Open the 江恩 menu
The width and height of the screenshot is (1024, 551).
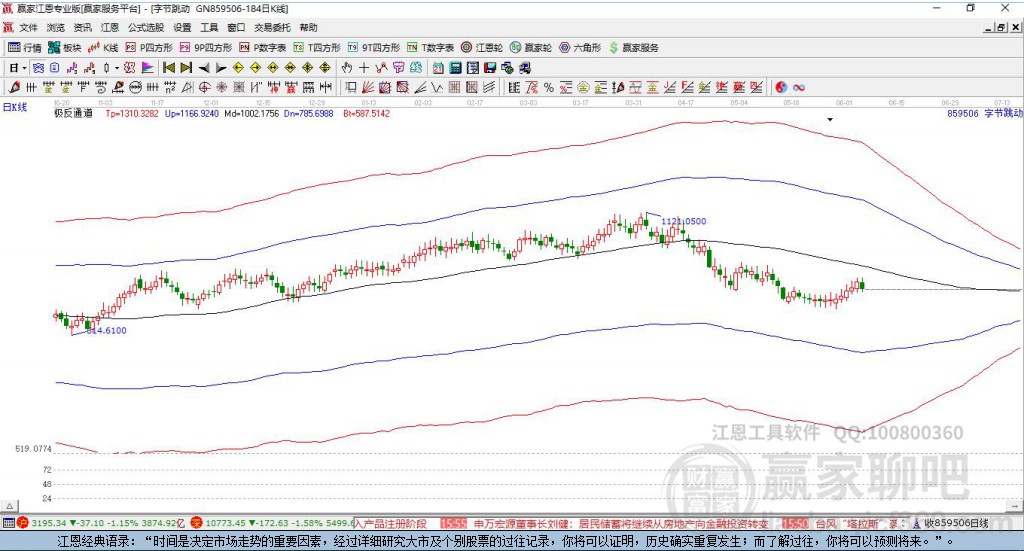[110, 27]
